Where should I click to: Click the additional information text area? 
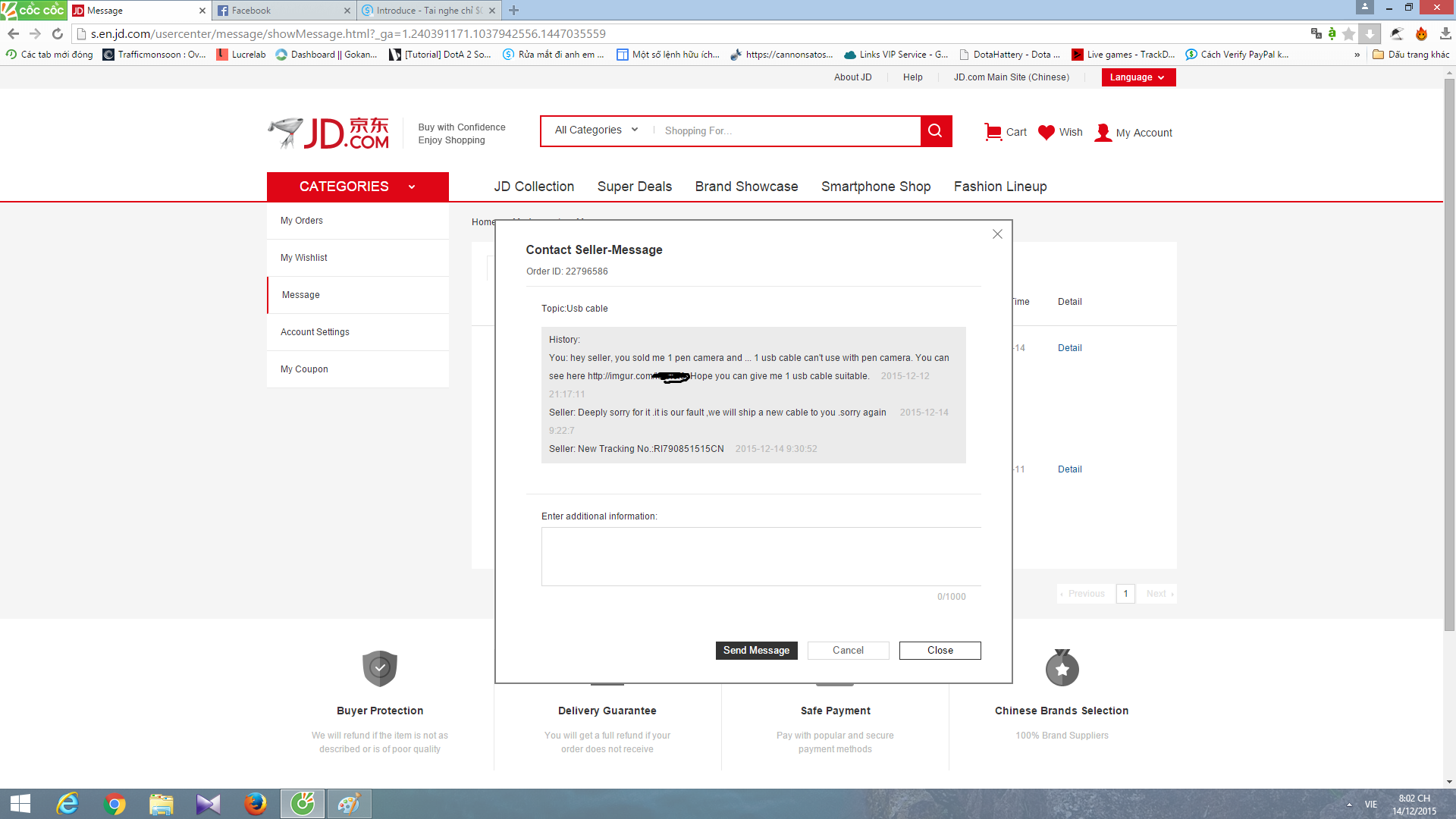(761, 557)
